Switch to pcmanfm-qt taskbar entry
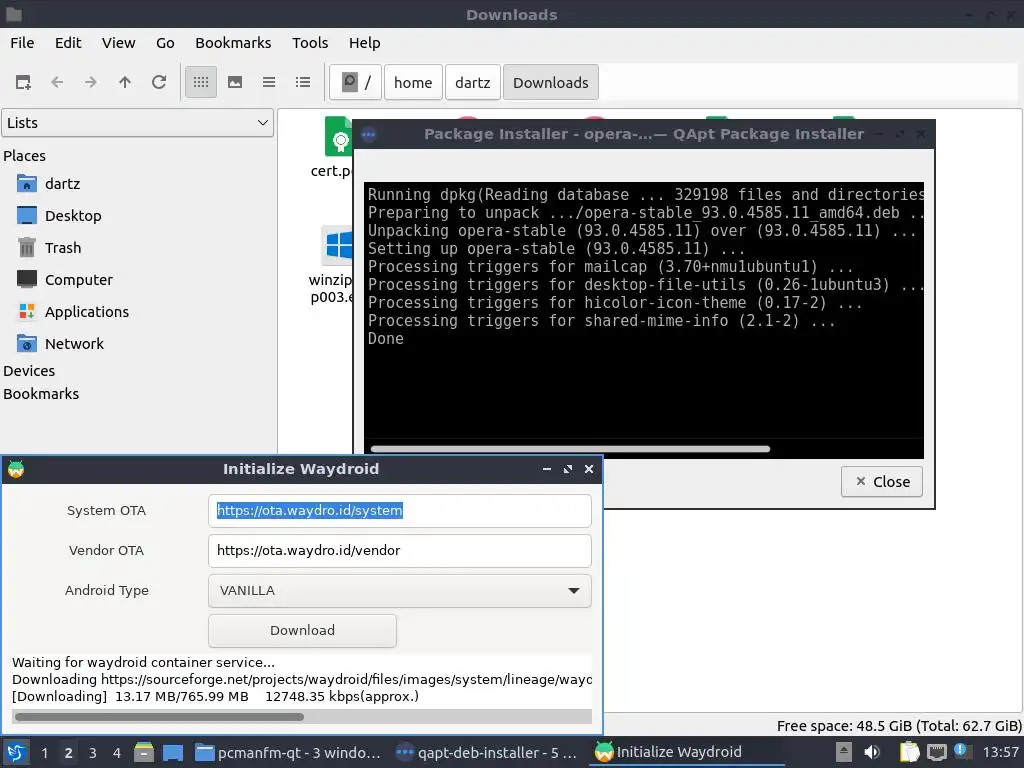Viewport: 1024px width, 768px height. (289, 753)
